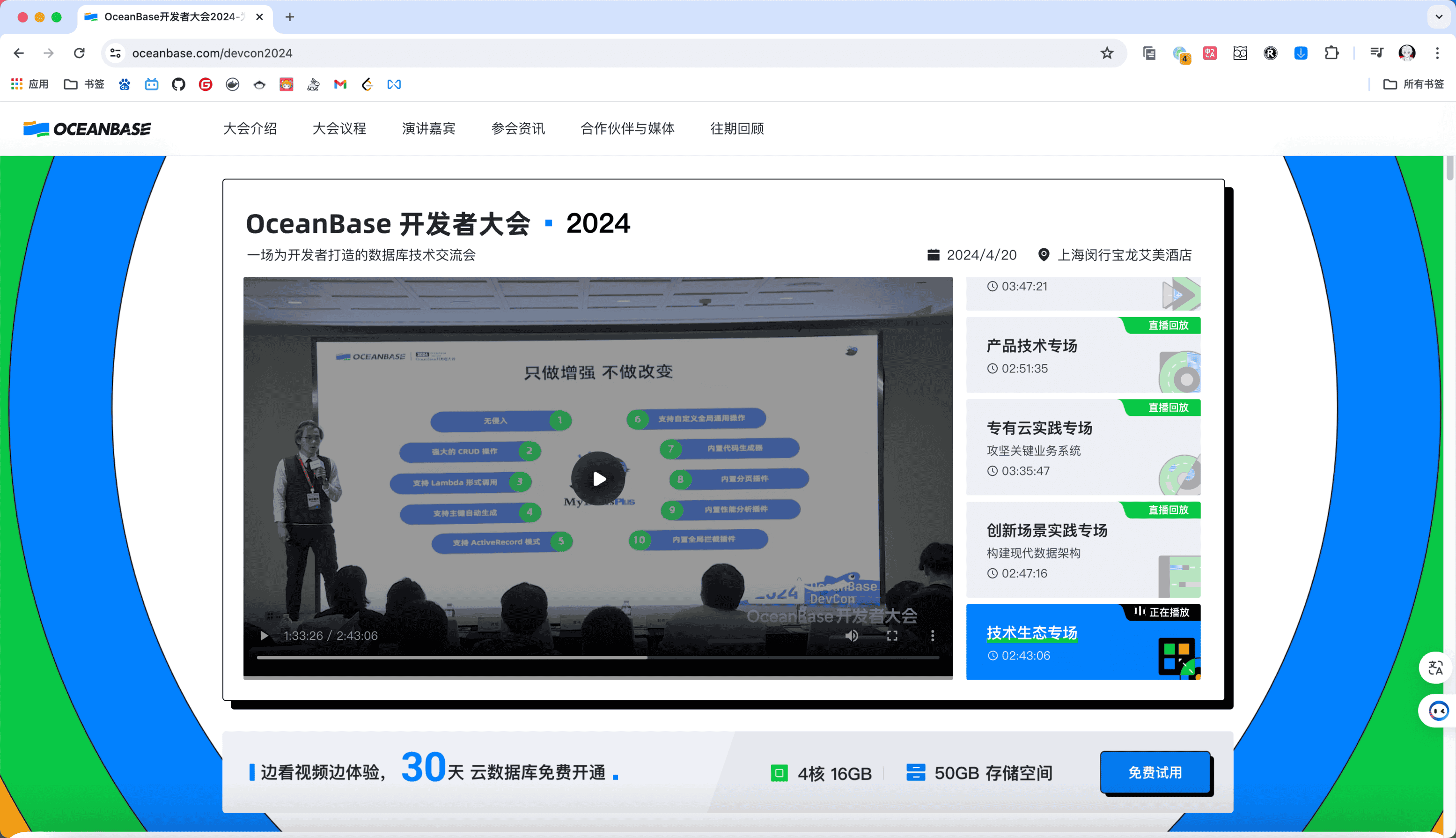
Task: Open the Gmail bookmark icon
Action: pyautogui.click(x=340, y=85)
